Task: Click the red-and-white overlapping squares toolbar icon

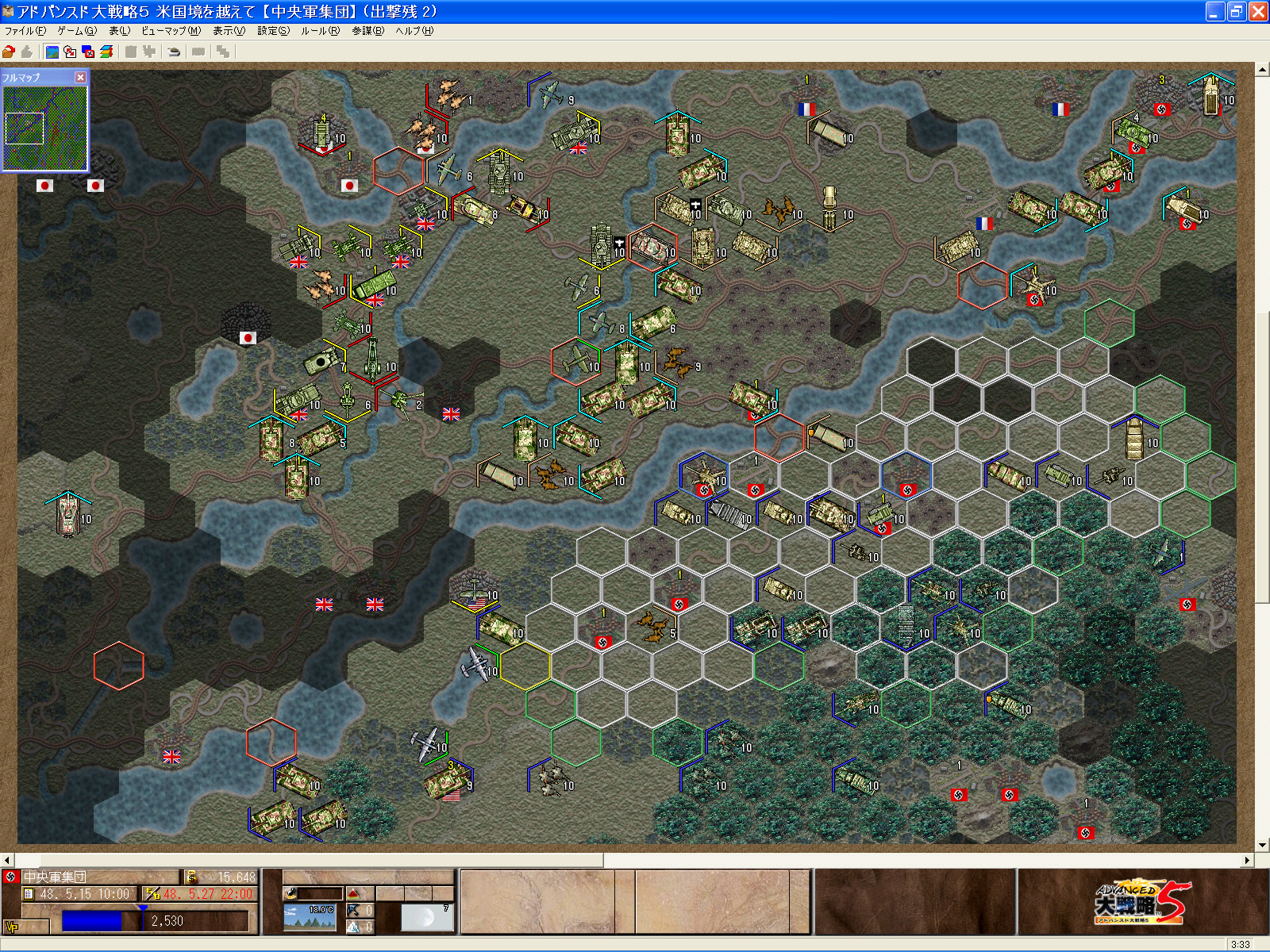Action: [x=70, y=52]
